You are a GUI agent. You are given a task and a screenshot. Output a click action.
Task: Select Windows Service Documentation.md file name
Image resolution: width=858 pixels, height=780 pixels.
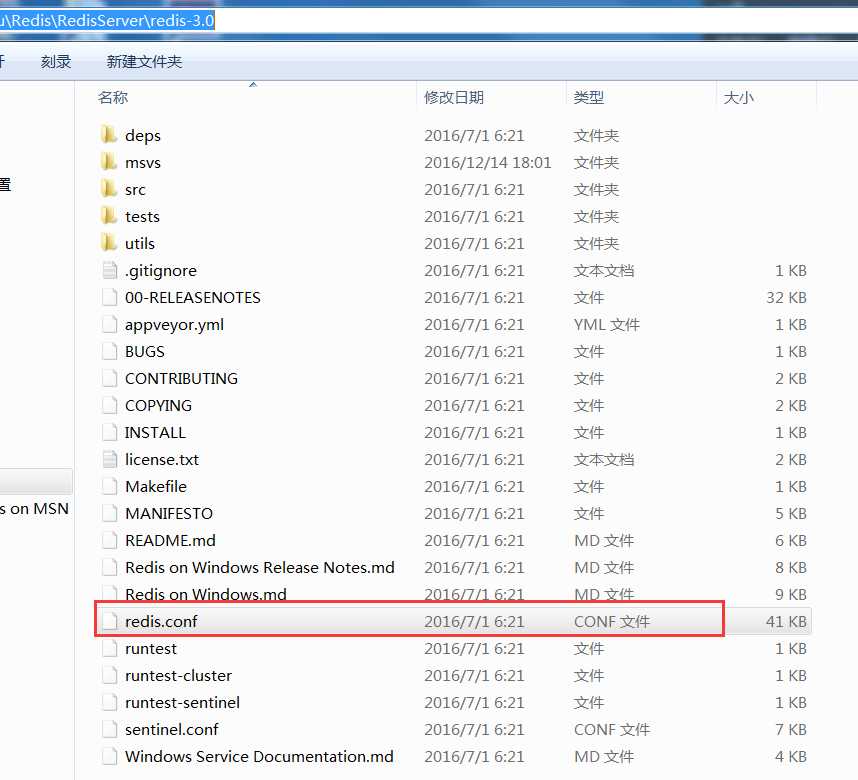(259, 756)
